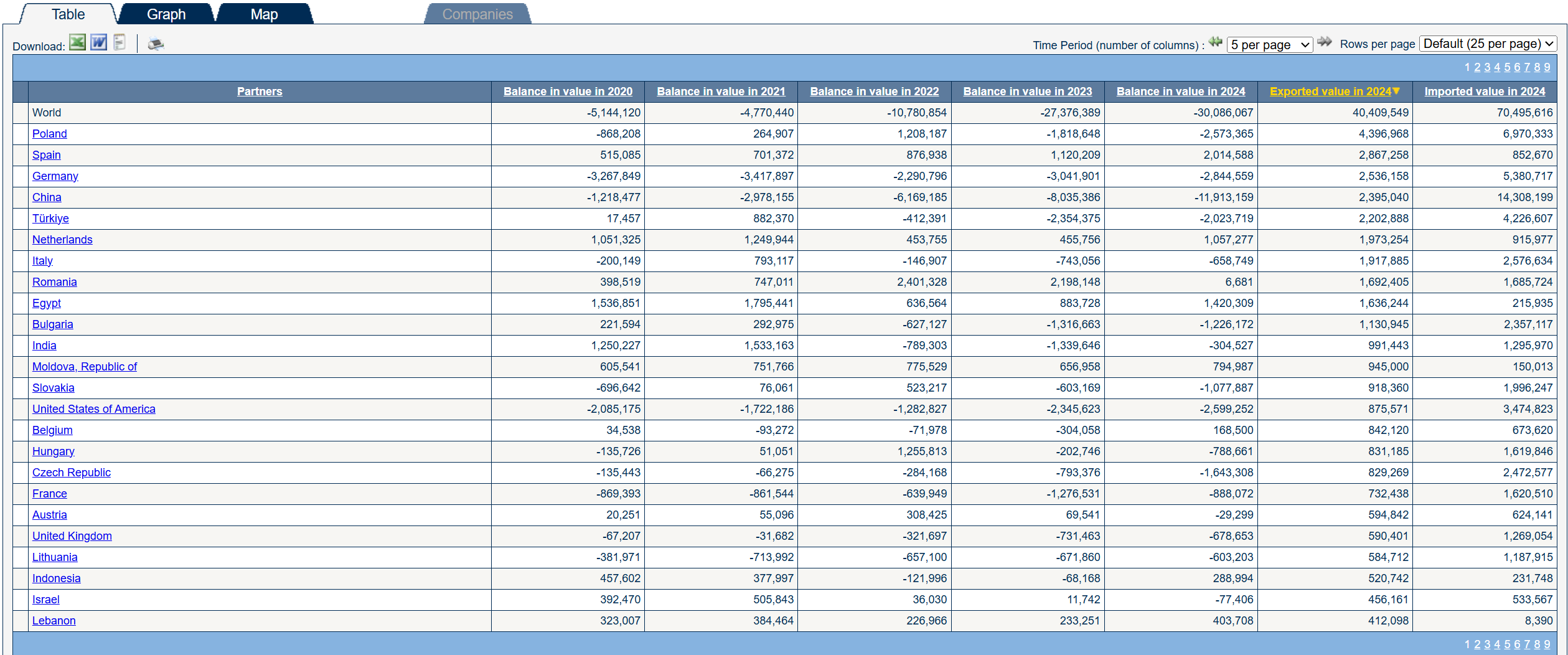Open the Bulgaria partner link
Image resolution: width=1568 pixels, height=655 pixels.
53,324
